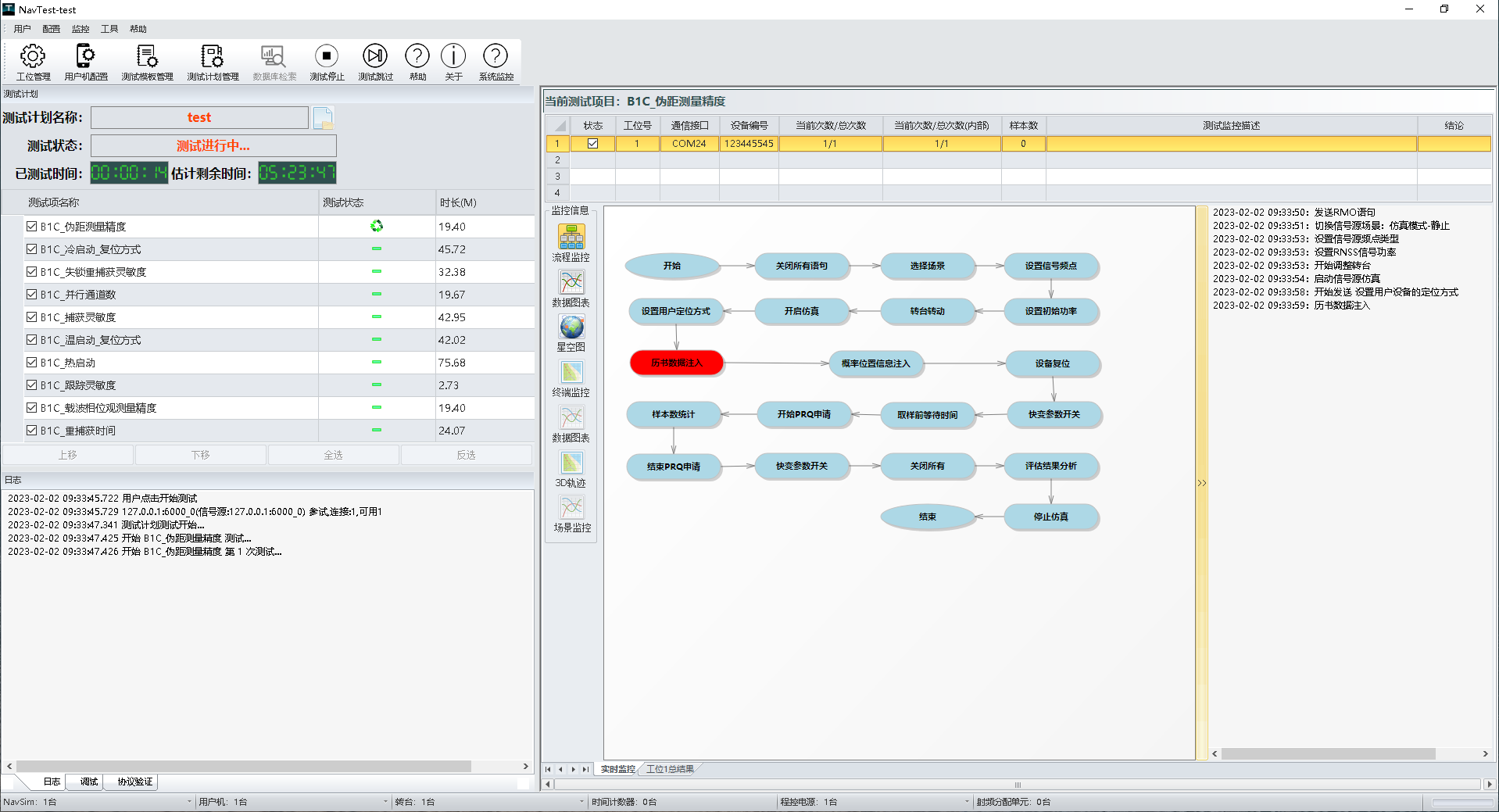Expand the NavSim status bar dropdown
1499x812 pixels.
189,802
